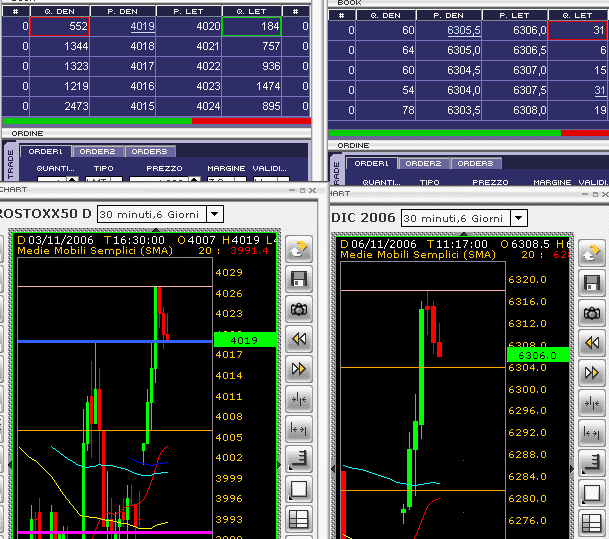Click bid price 4019 in the left book
This screenshot has width=609, height=539.
coord(142,27)
